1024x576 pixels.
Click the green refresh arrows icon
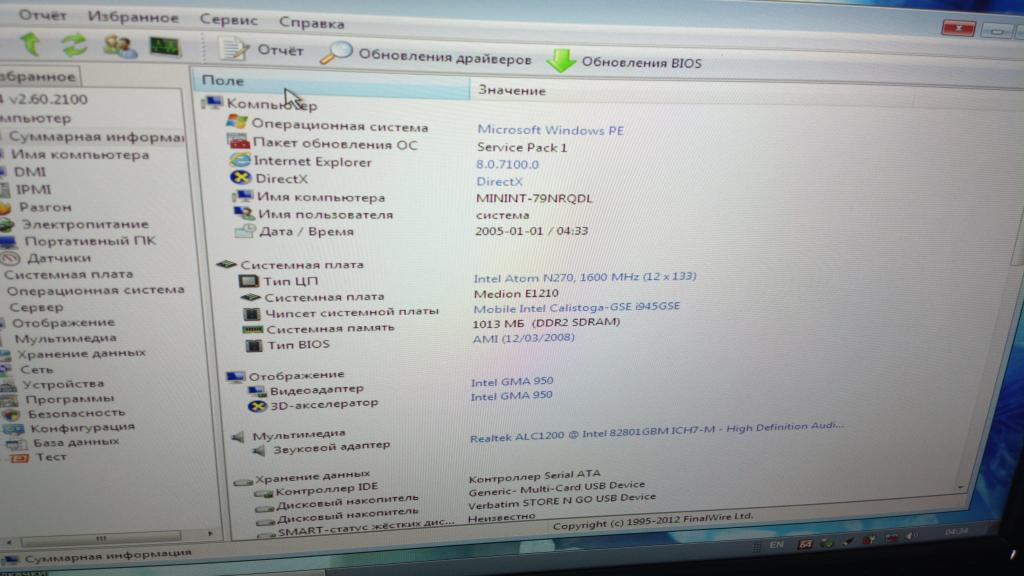74,45
